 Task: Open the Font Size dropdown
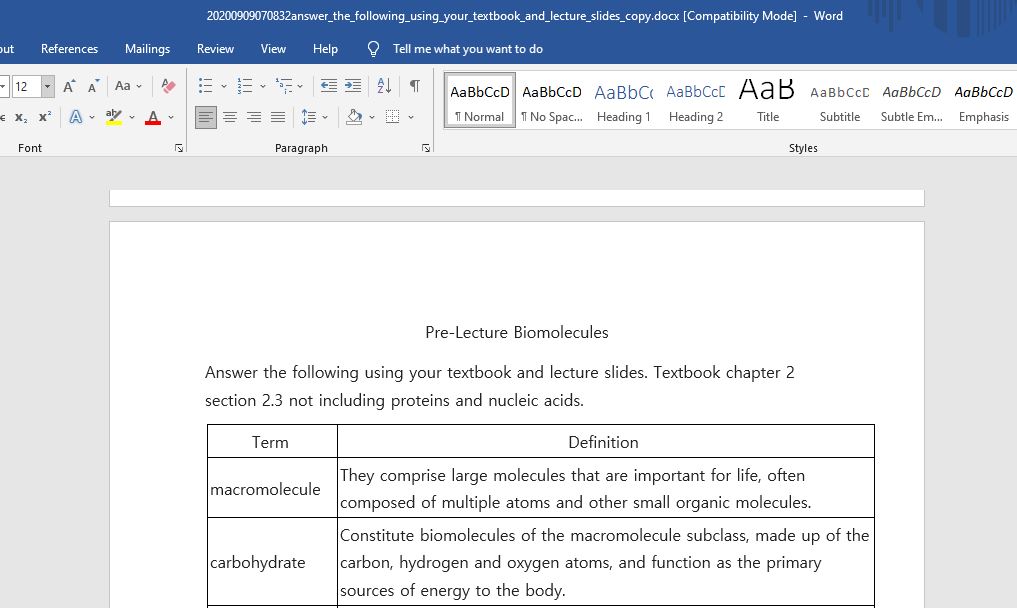coord(47,86)
